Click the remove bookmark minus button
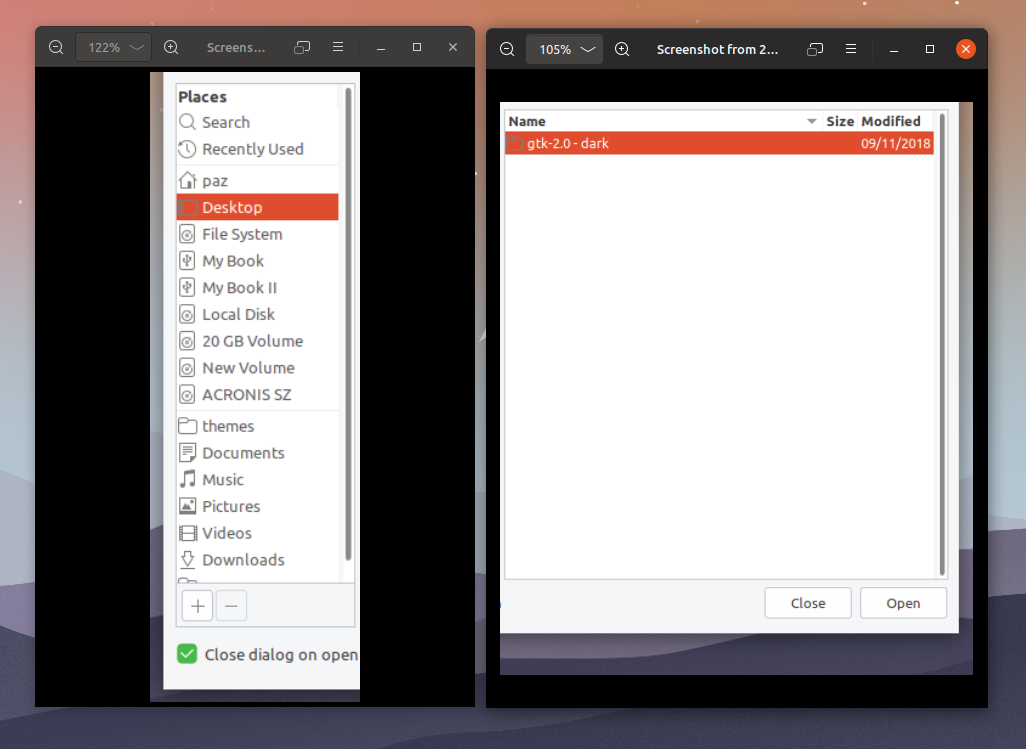 [231, 606]
